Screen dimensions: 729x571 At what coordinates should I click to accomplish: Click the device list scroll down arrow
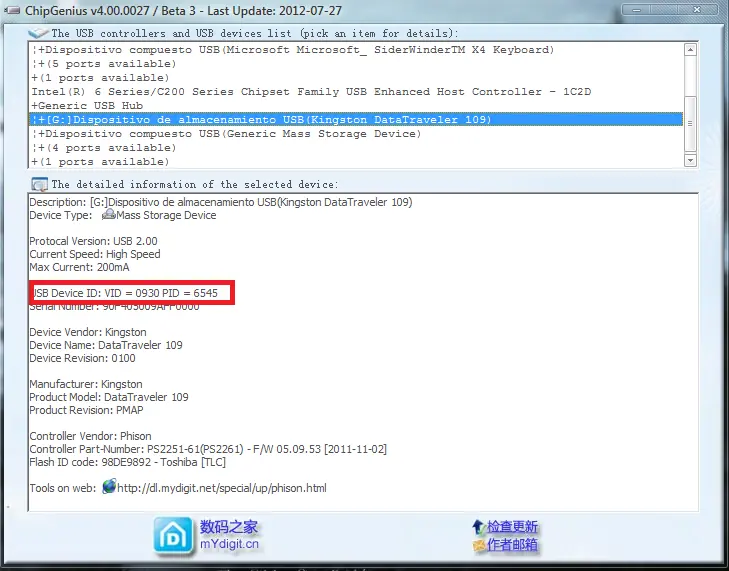[x=690, y=160]
